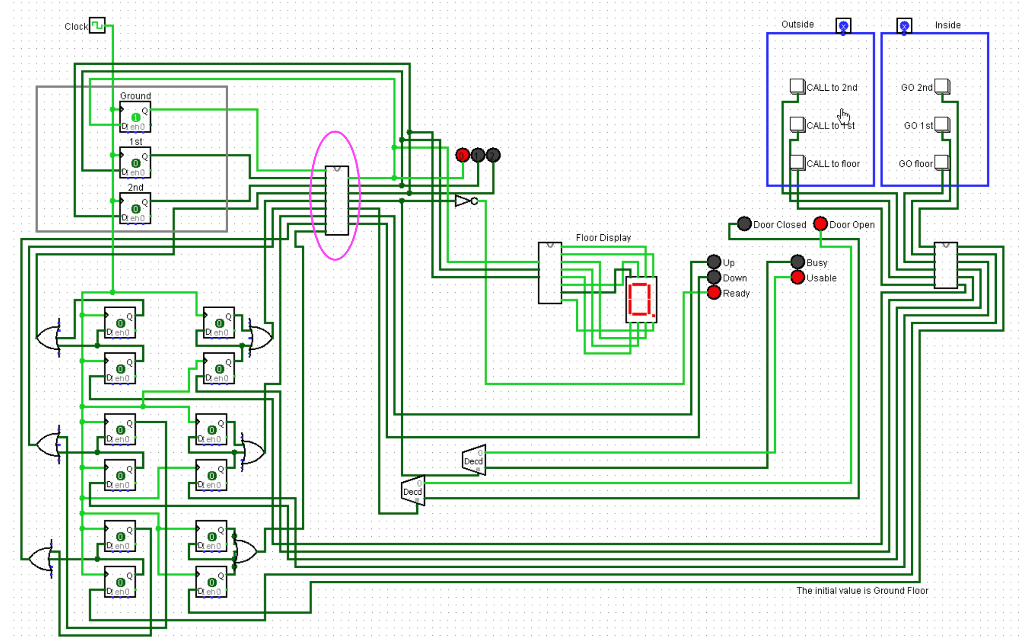The width and height of the screenshot is (1024, 640).
Task: Click the multiplexer right of the Inside panel
Action: (x=945, y=264)
